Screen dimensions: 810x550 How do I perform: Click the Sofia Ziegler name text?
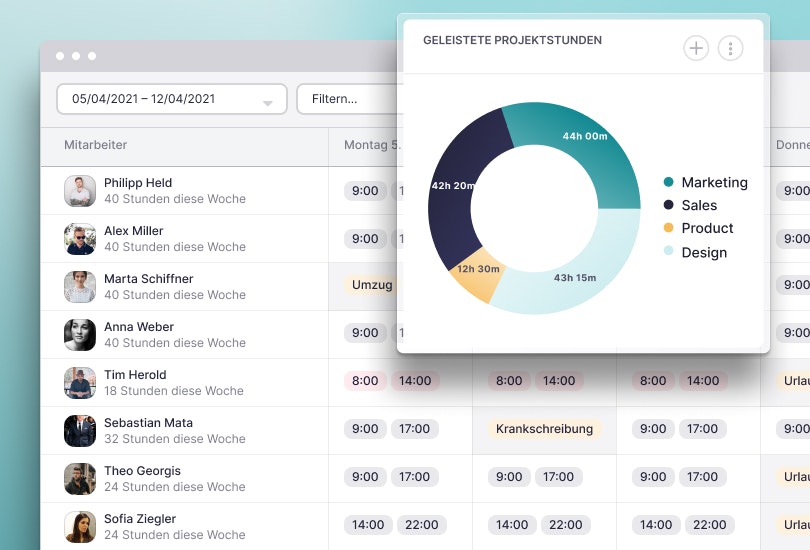click(140, 519)
